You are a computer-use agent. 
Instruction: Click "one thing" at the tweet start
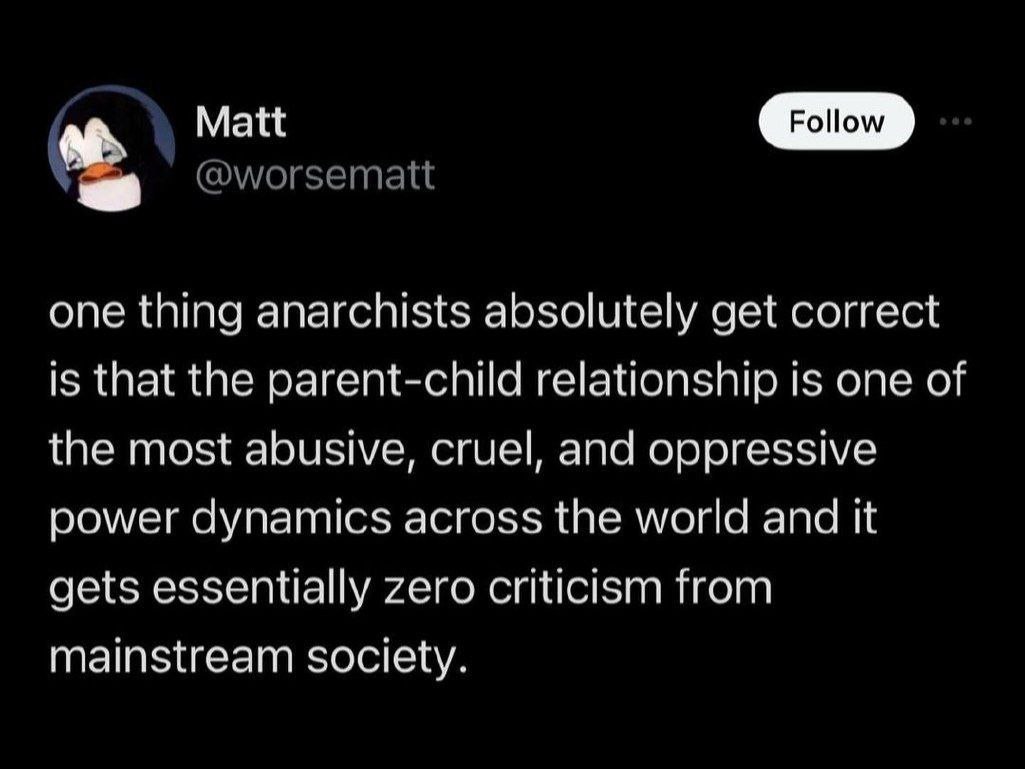[x=125, y=314]
